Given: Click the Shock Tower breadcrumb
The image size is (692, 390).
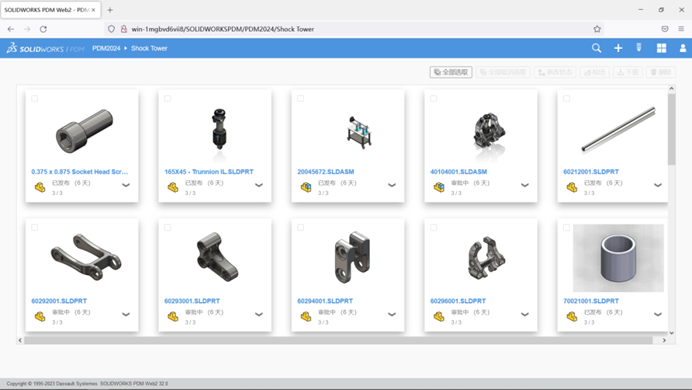Looking at the screenshot, I should click(x=149, y=48).
